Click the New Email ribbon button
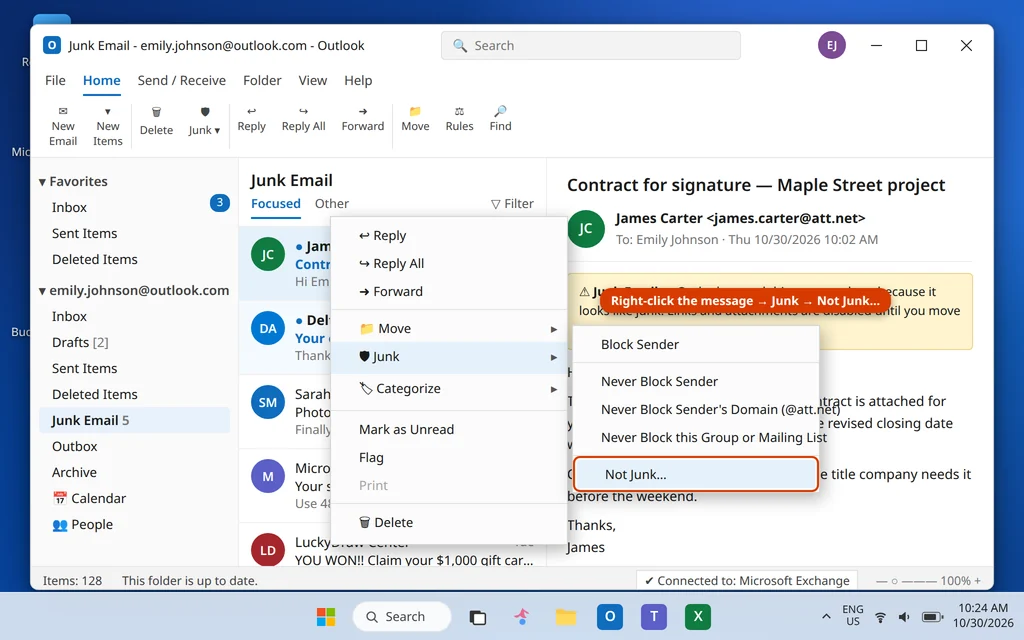 coord(63,126)
